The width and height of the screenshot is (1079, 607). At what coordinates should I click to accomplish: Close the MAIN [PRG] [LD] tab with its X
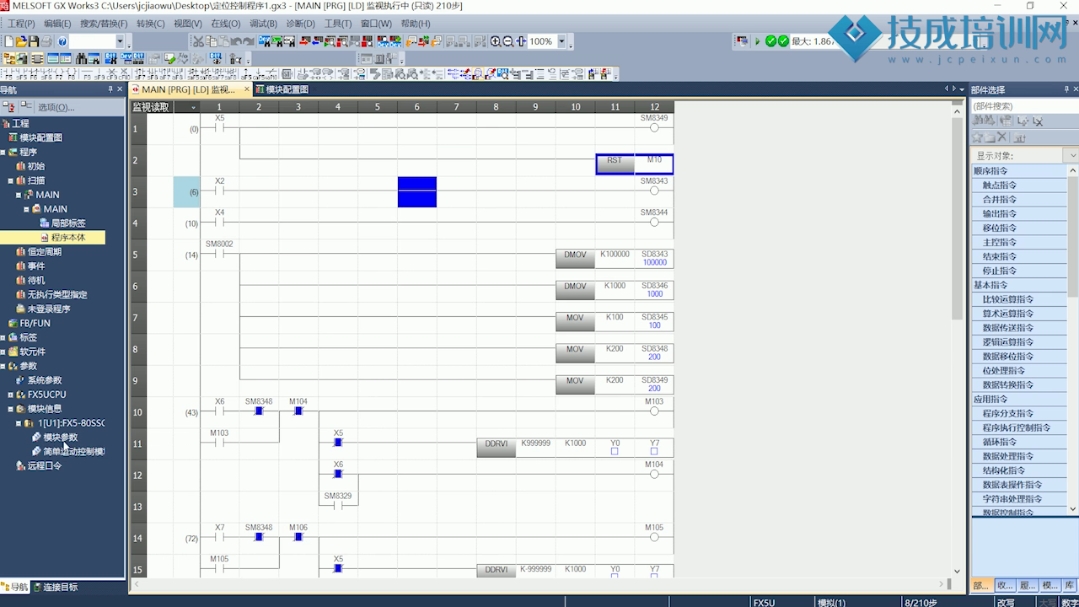click(246, 89)
